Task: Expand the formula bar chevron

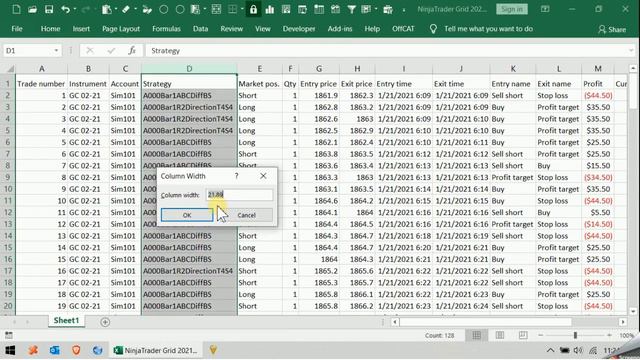Action: pos(631,51)
